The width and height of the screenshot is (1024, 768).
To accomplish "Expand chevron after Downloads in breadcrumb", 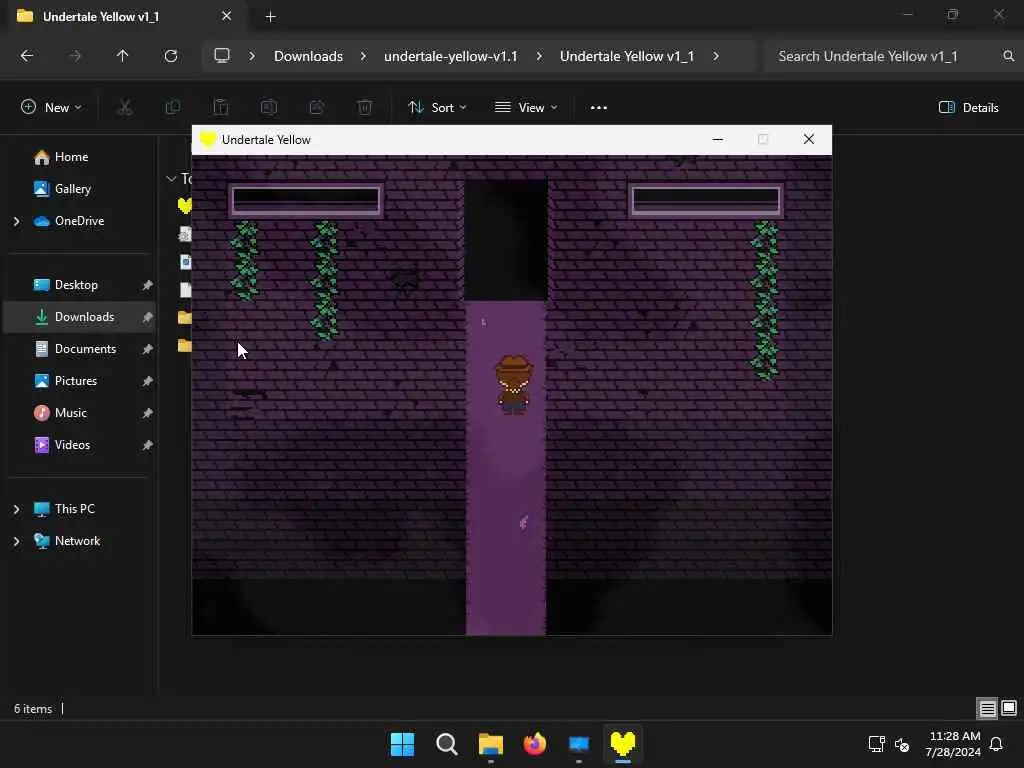I will pyautogui.click(x=363, y=56).
